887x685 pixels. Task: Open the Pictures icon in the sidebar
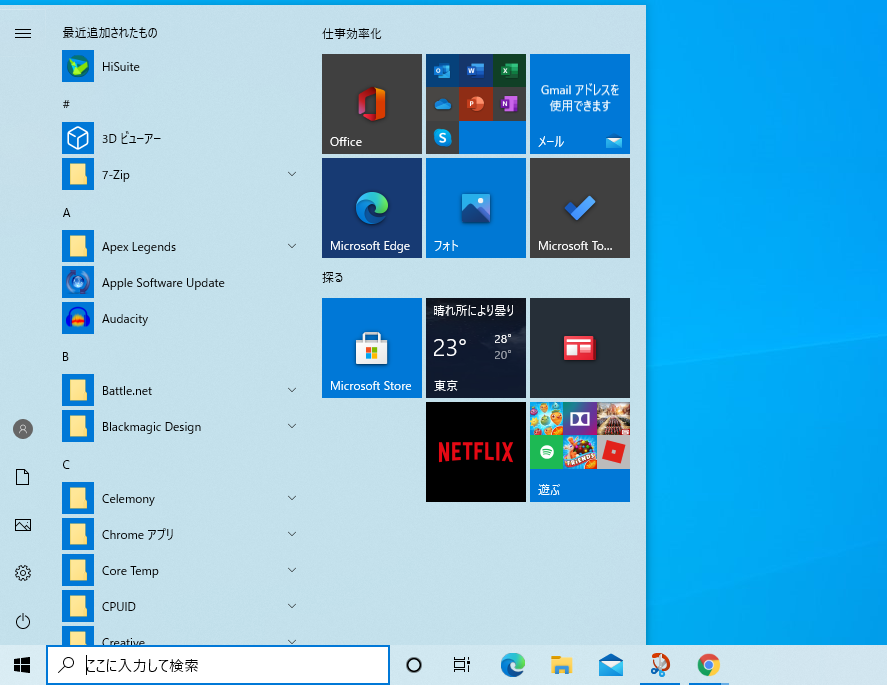click(22, 524)
